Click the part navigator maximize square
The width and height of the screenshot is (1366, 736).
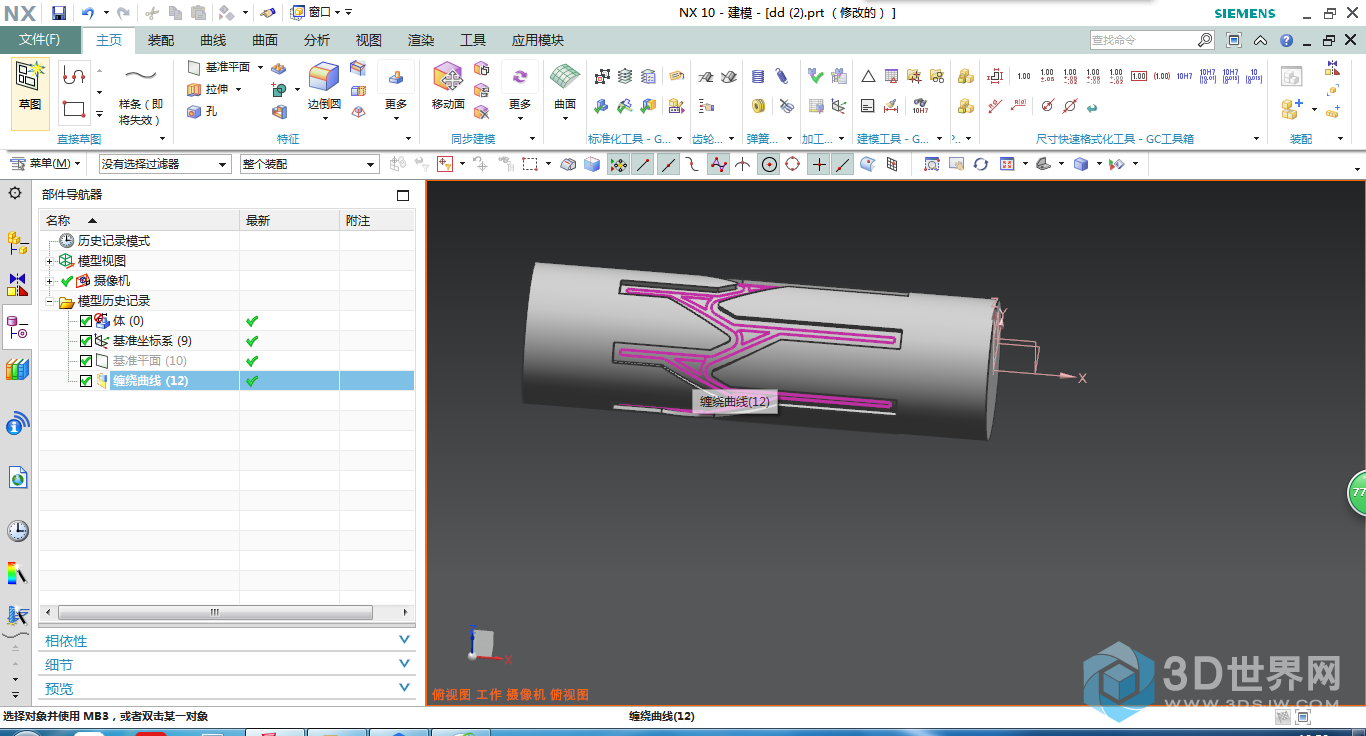pyautogui.click(x=403, y=195)
